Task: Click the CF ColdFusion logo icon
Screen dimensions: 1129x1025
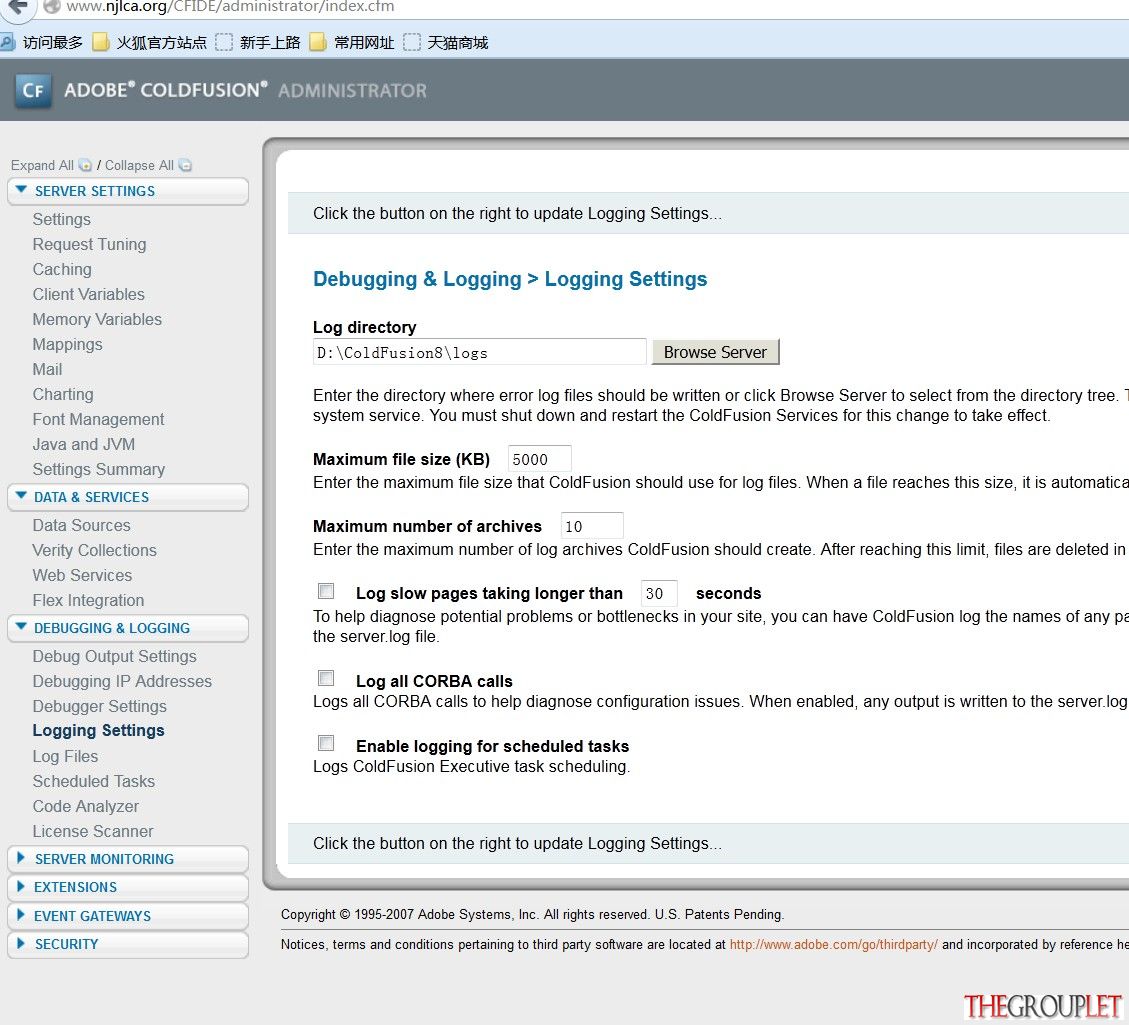Action: click(x=33, y=90)
